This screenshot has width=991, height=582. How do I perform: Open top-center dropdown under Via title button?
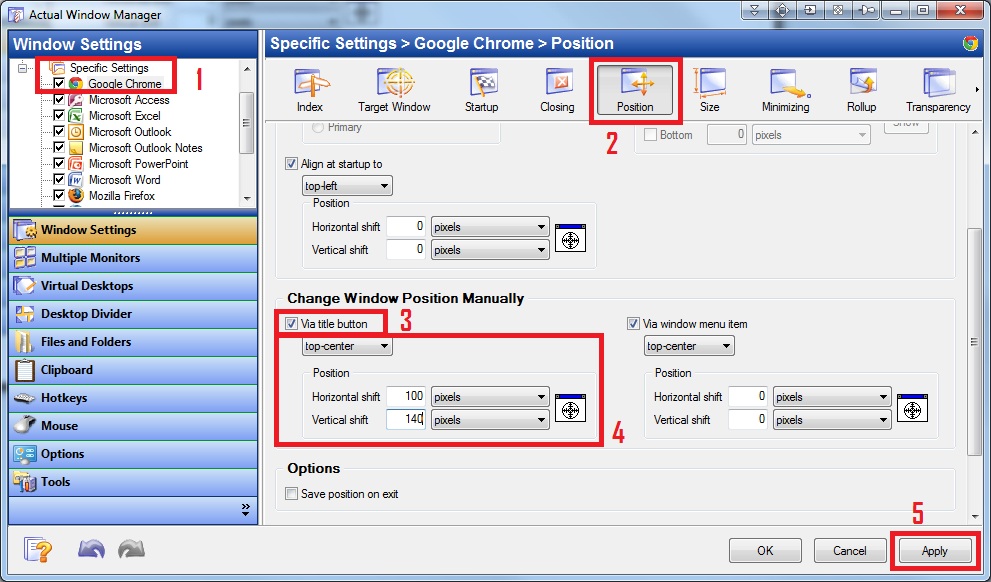coord(347,346)
